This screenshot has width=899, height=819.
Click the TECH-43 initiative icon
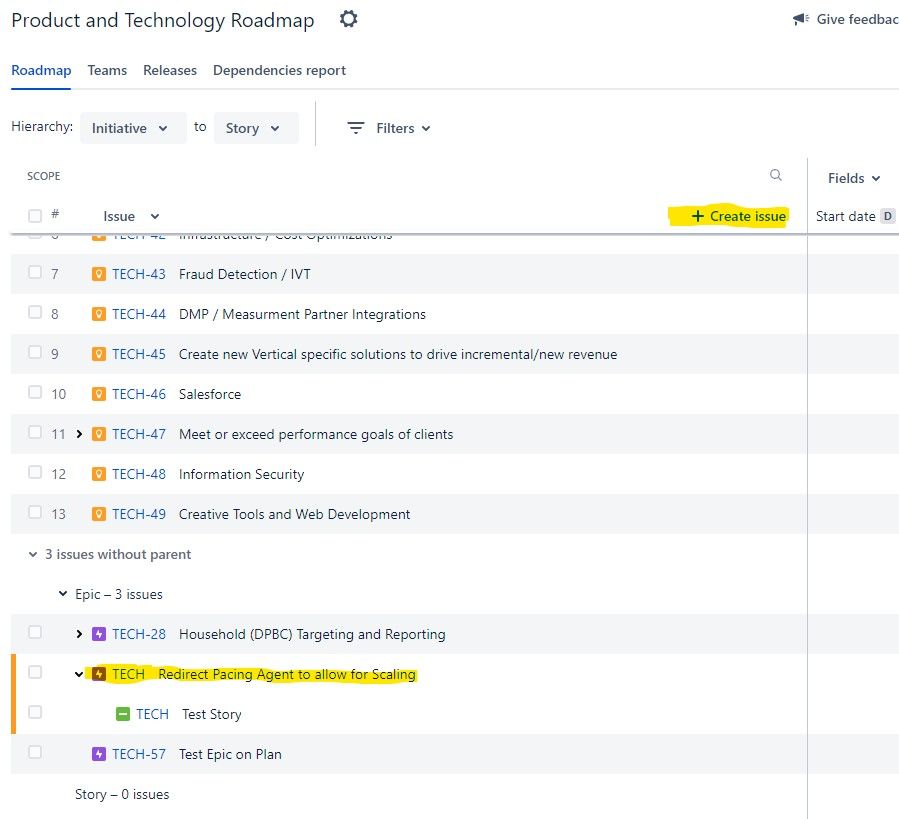99,274
